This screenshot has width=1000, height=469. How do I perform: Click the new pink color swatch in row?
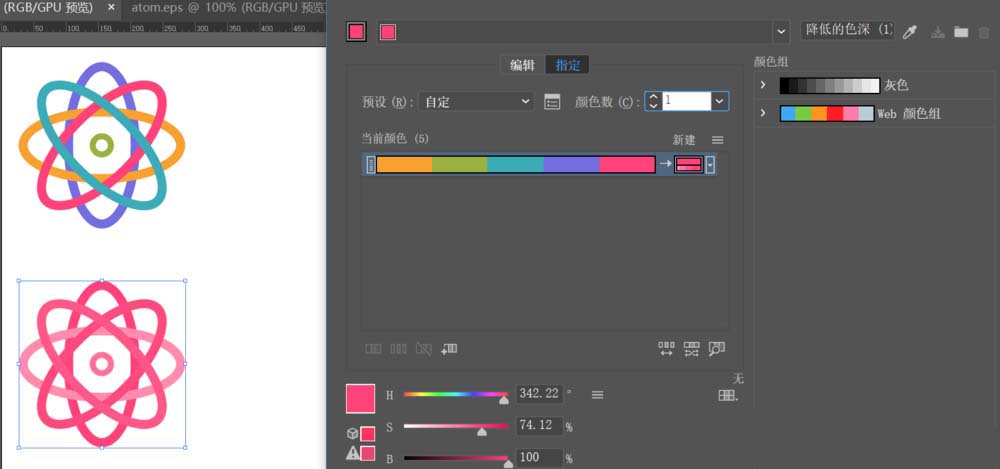689,165
